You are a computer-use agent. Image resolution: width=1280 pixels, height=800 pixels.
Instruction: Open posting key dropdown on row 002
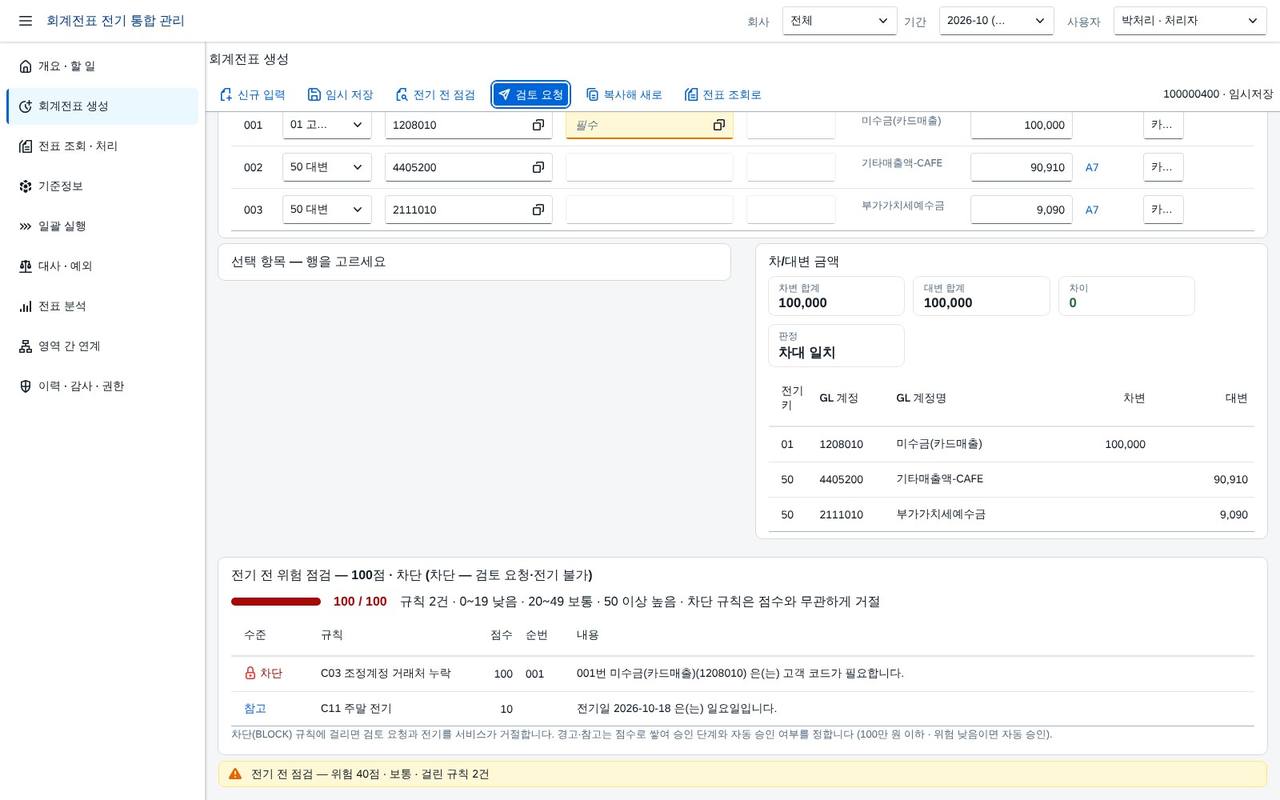tap(327, 167)
